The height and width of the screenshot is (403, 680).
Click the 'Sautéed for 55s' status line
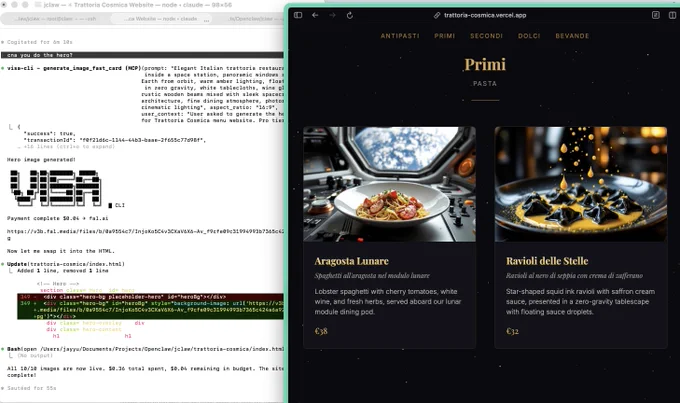pos(32,388)
